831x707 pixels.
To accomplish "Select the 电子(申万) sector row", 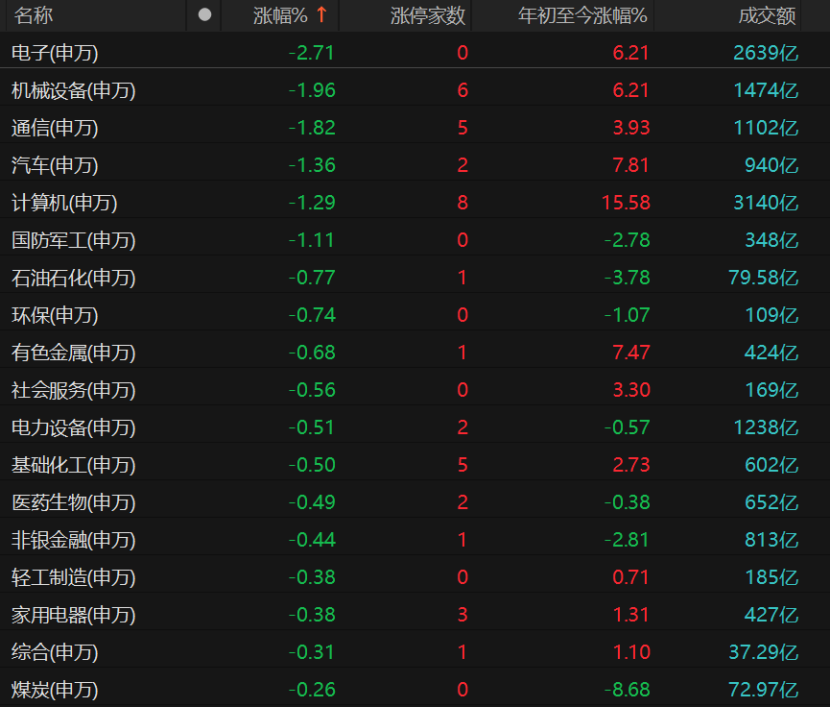I will click(x=55, y=53).
